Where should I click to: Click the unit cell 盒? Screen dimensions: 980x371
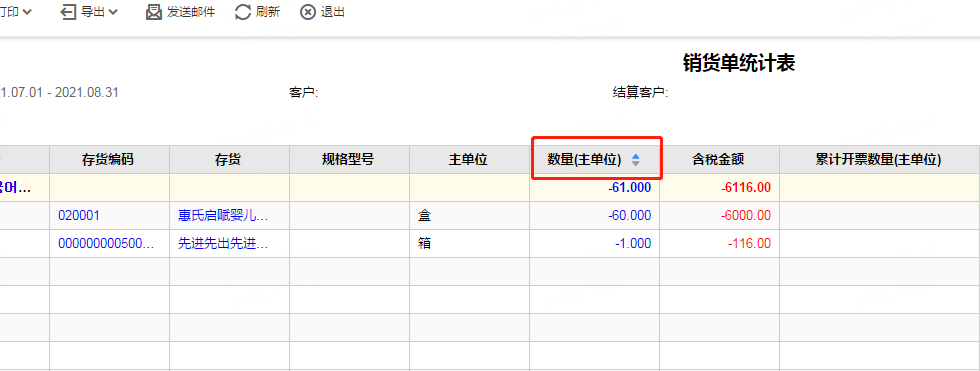coord(424,215)
